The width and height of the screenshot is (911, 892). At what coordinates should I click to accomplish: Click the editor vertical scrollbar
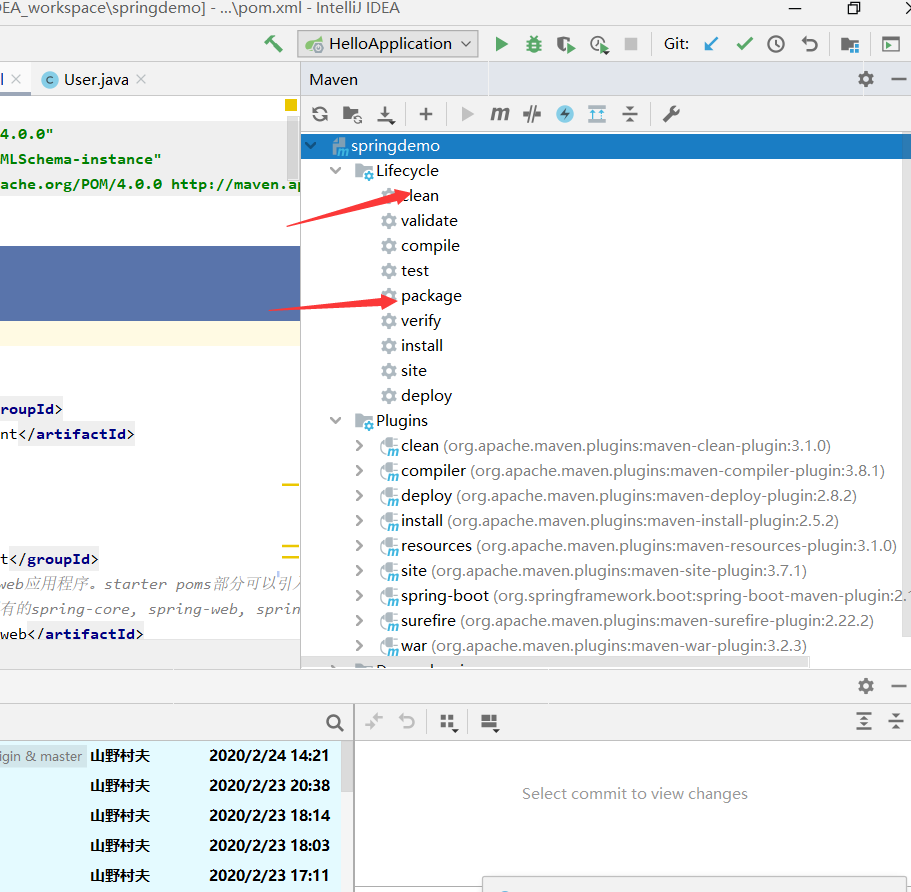pyautogui.click(x=293, y=149)
